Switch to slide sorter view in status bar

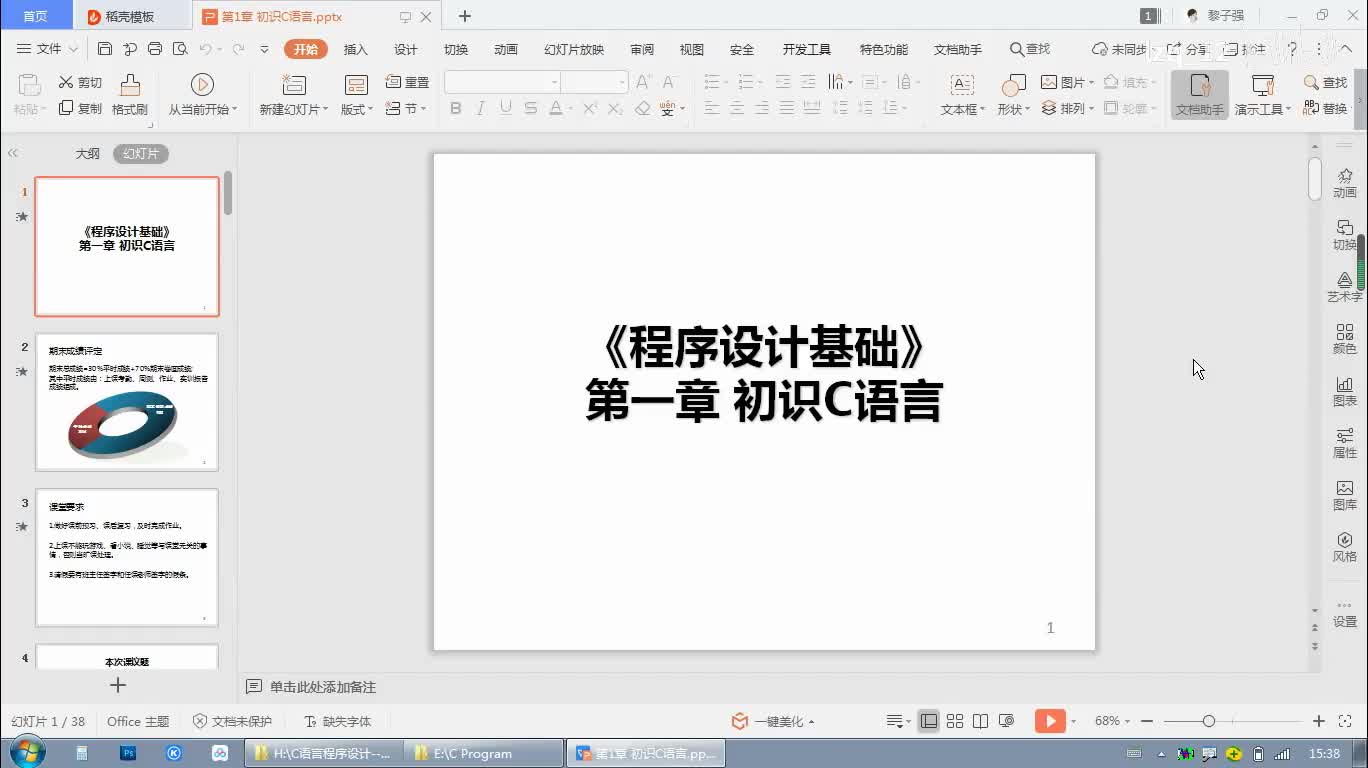955,721
